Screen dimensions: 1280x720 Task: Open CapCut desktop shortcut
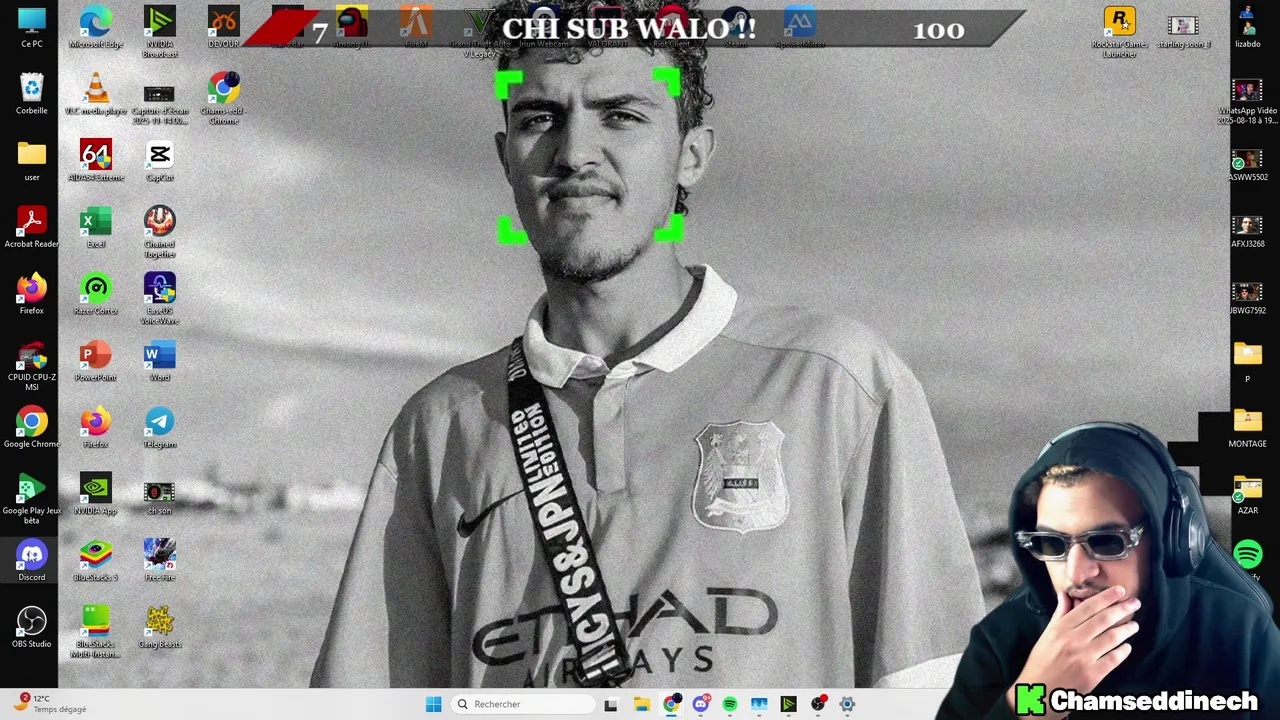(159, 161)
